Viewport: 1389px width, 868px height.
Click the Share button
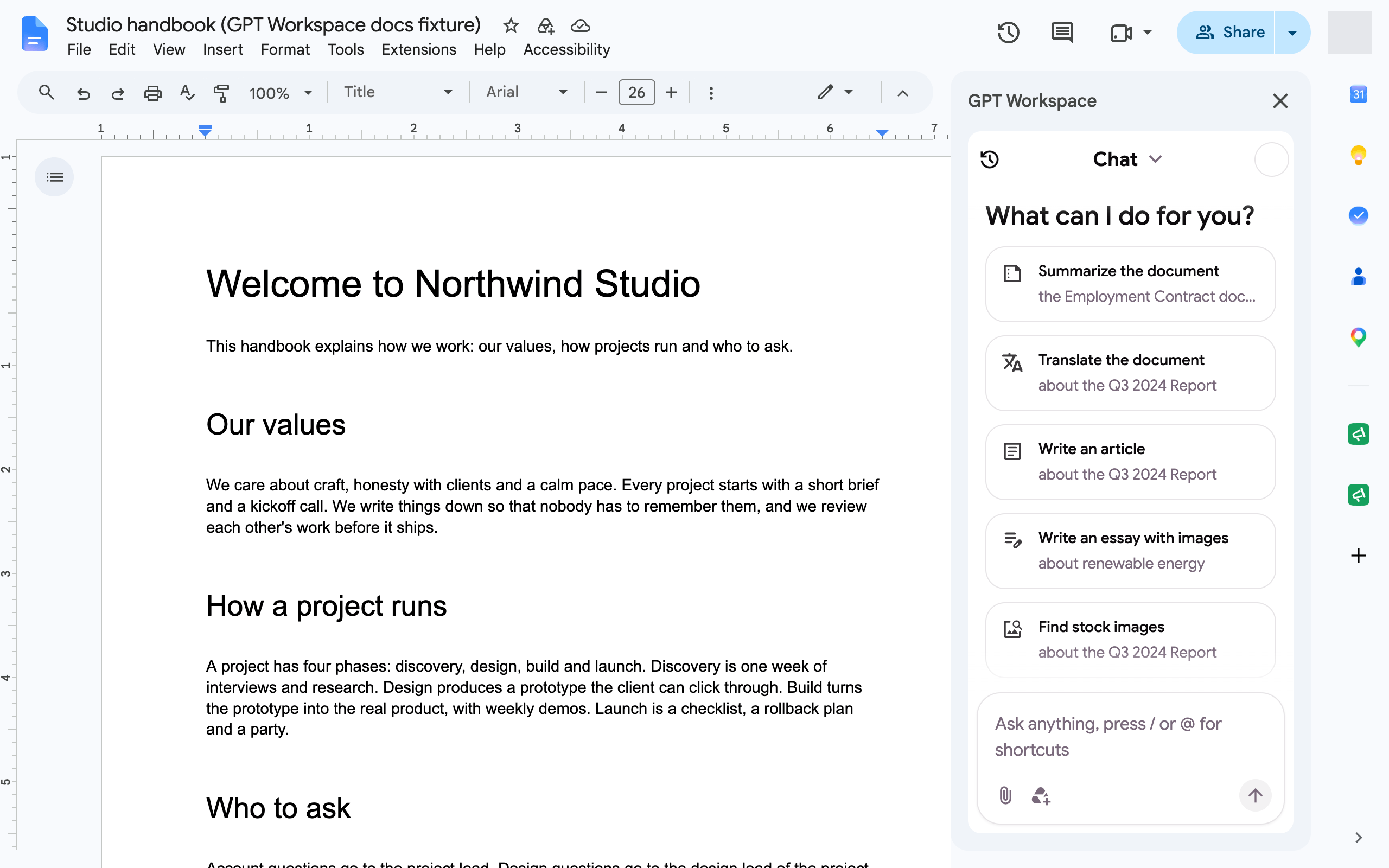click(x=1226, y=33)
